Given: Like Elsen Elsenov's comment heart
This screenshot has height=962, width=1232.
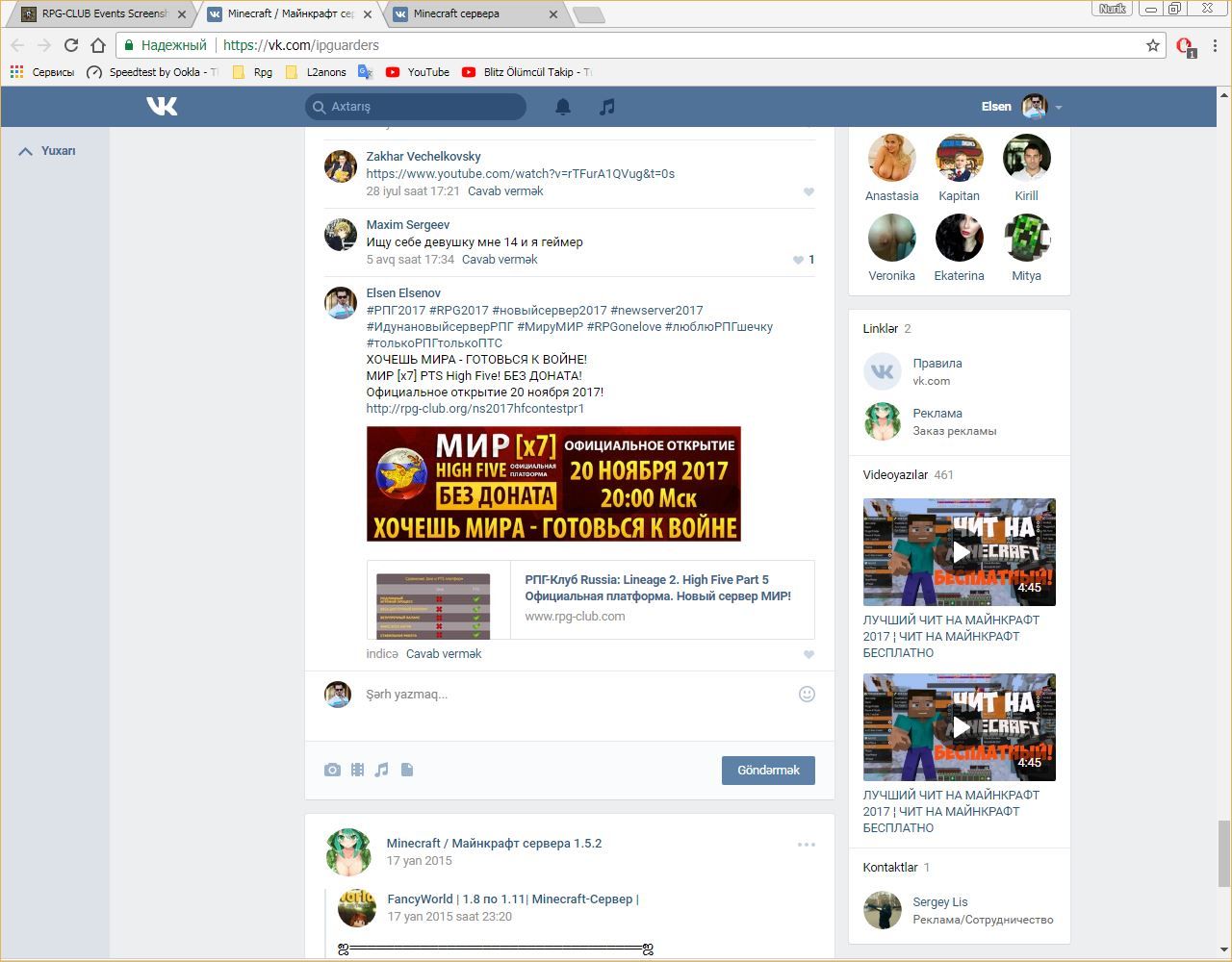Looking at the screenshot, I should [x=808, y=654].
